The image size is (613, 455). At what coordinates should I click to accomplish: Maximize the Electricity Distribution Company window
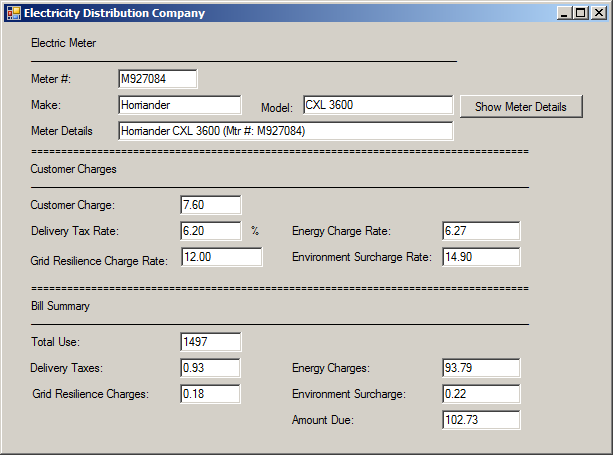pos(581,13)
